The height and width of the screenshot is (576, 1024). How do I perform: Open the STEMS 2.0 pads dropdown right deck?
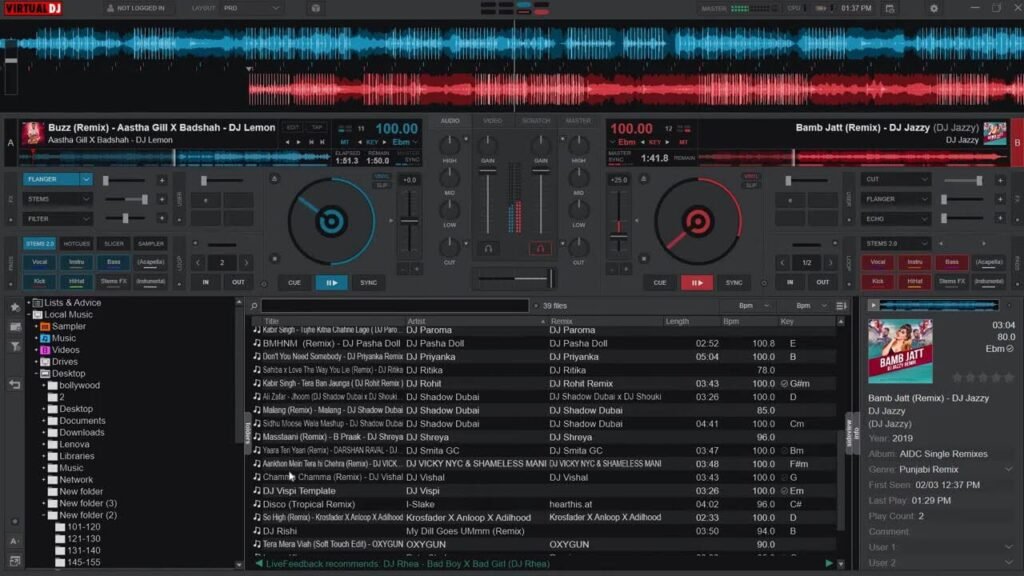[895, 244]
